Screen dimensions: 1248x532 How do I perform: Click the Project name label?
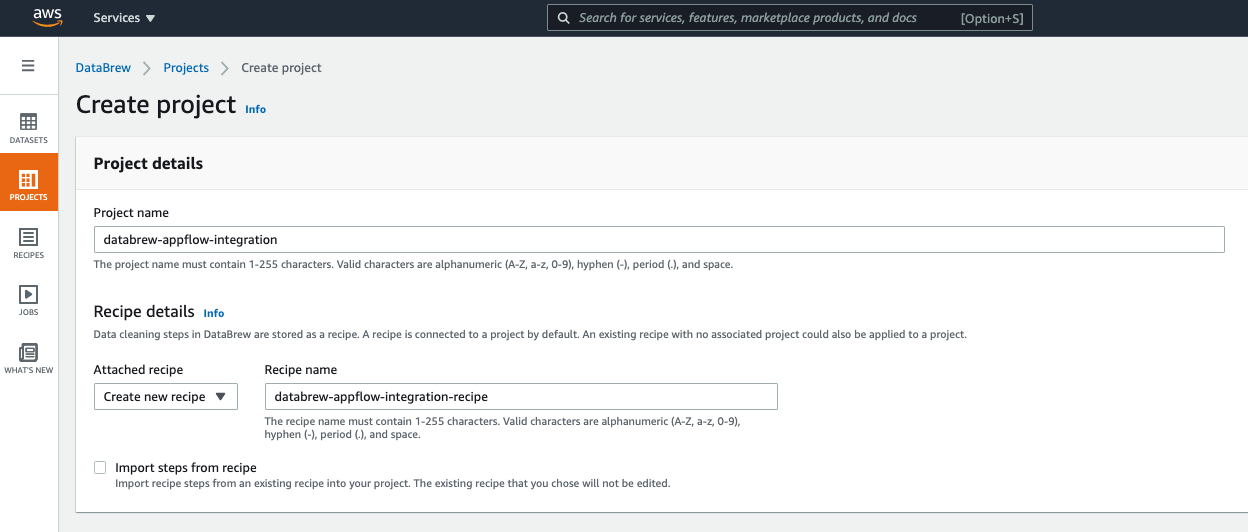point(131,213)
